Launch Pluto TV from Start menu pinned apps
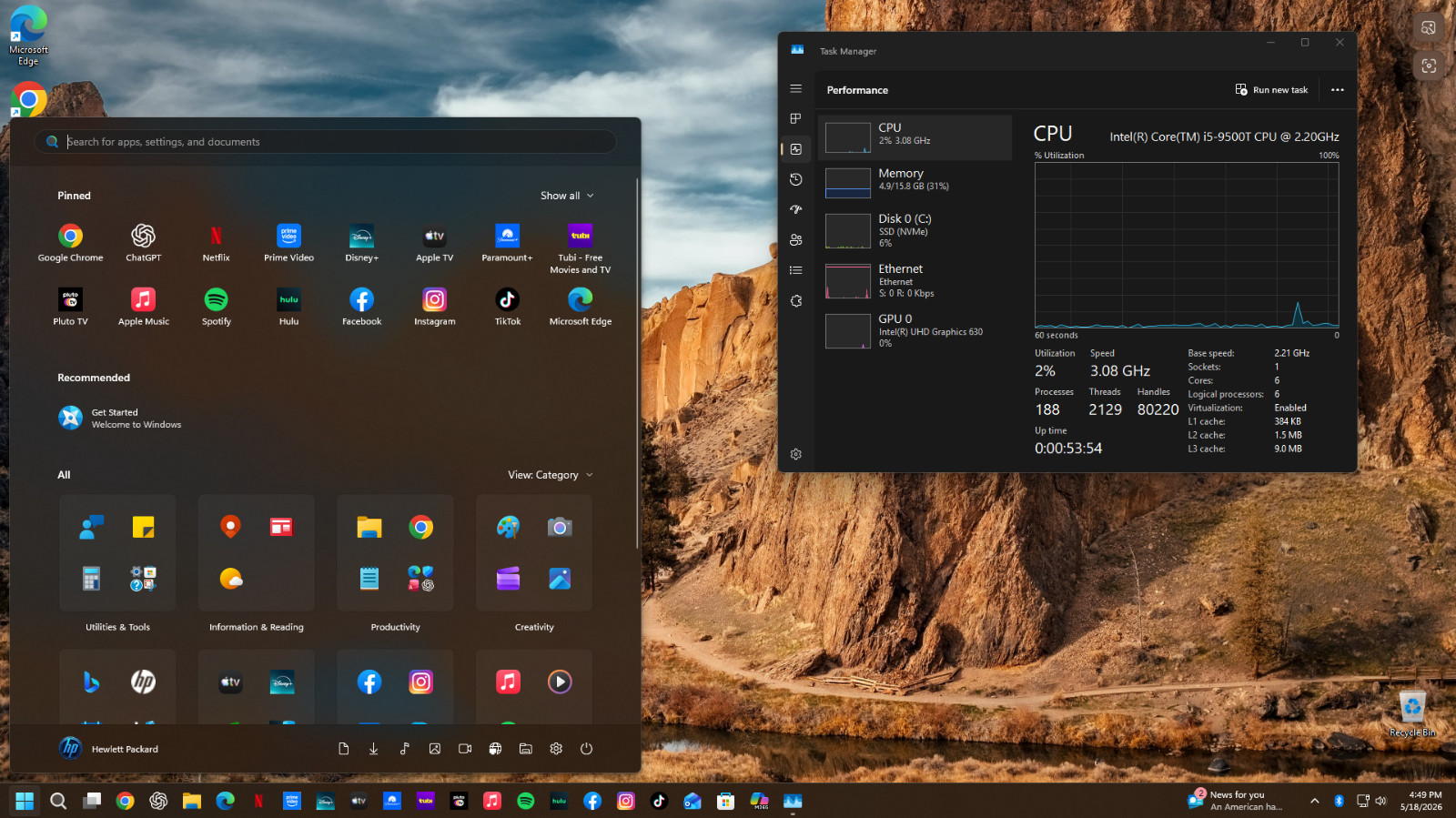Image resolution: width=1456 pixels, height=818 pixels. (70, 307)
